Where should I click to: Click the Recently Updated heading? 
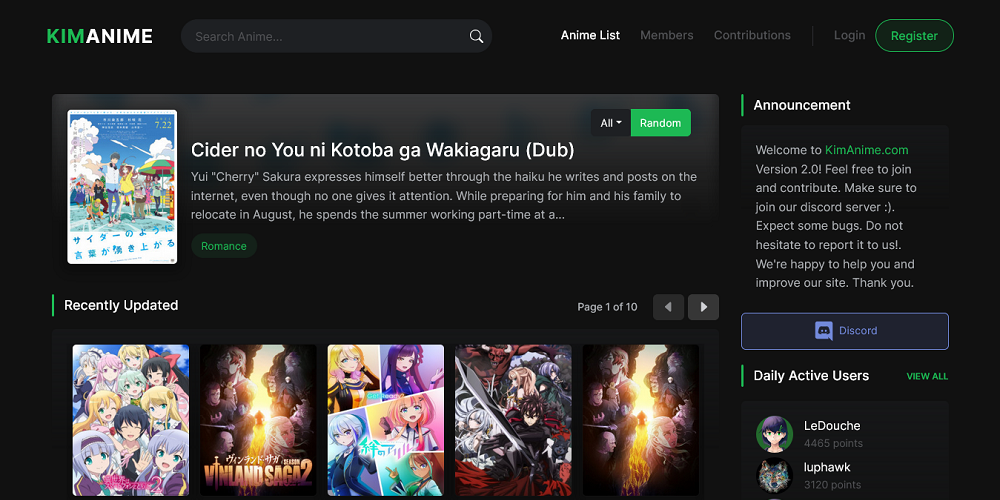[121, 305]
